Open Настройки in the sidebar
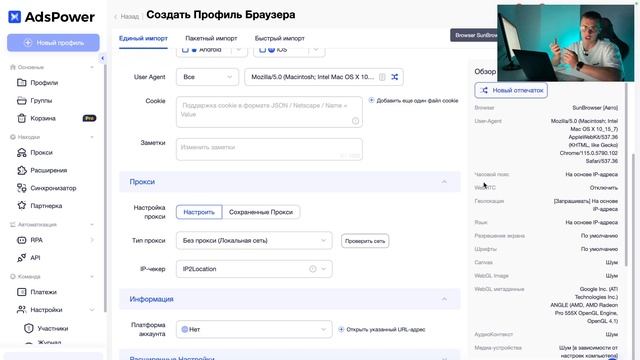The width and height of the screenshot is (640, 360). coord(46,310)
